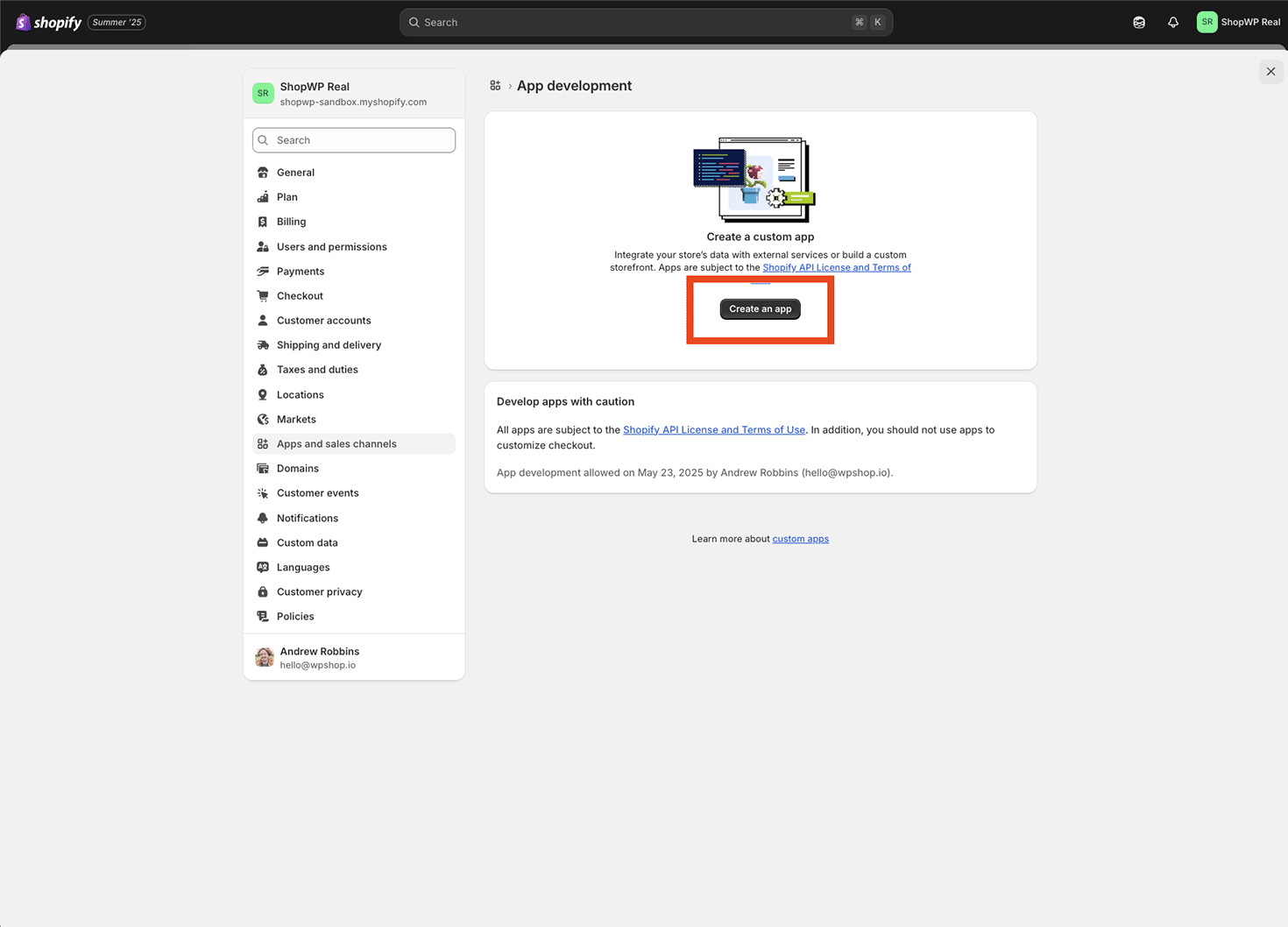Select Locations in sidebar
Image resolution: width=1288 pixels, height=927 pixels.
[x=354, y=395]
